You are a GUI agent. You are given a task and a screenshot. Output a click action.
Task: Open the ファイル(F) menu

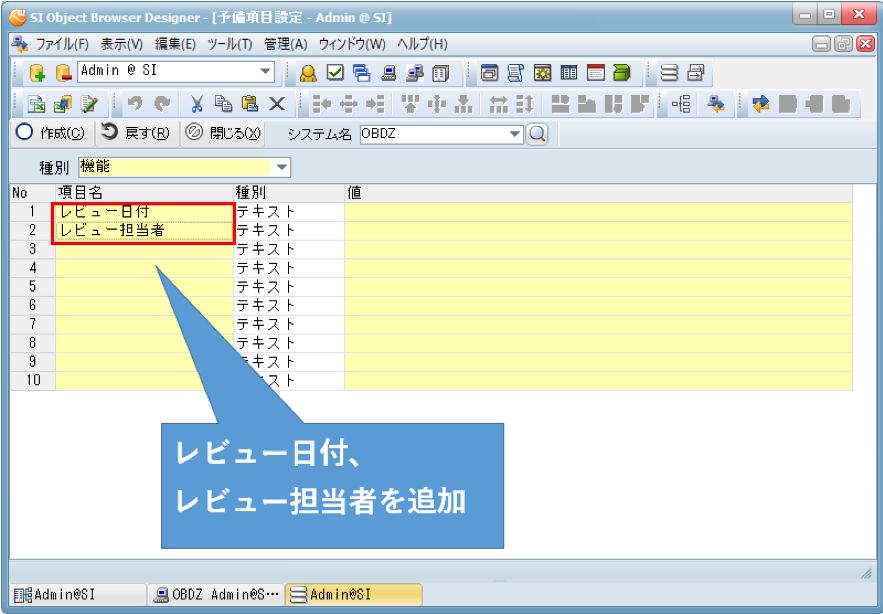click(62, 44)
